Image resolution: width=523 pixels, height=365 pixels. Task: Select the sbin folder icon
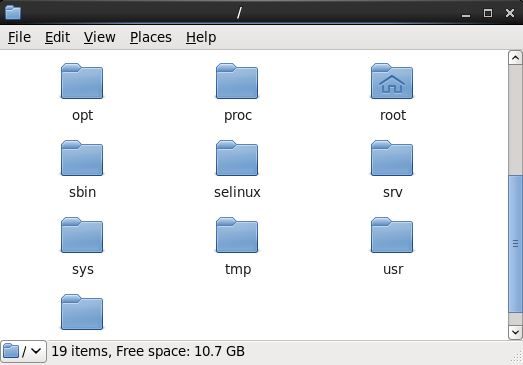[x=82, y=158]
